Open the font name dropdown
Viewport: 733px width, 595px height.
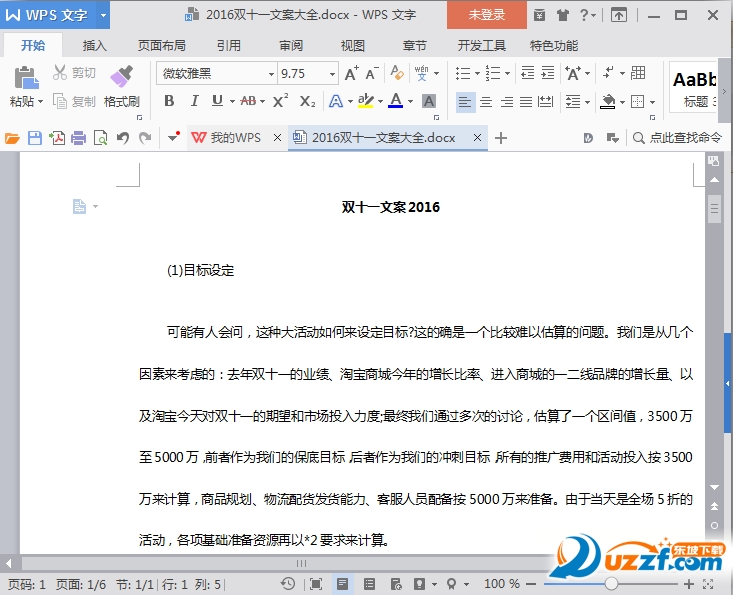271,74
